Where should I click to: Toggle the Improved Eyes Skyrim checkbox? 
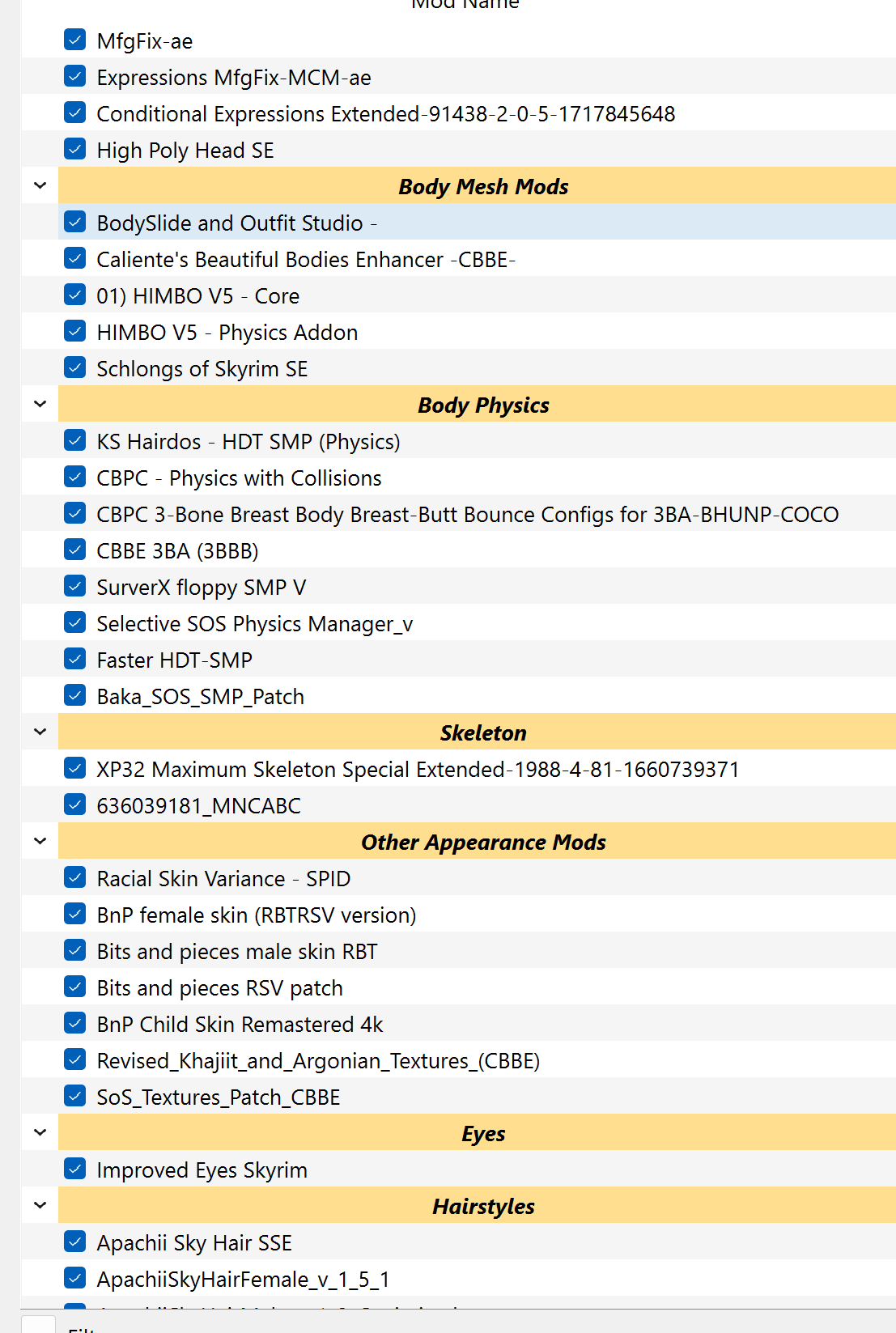tap(74, 1169)
